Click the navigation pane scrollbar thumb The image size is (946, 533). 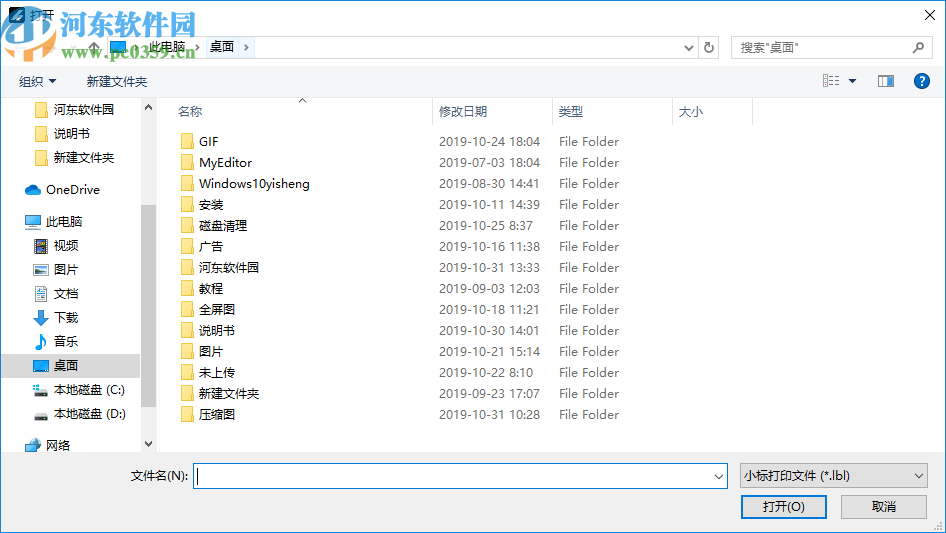(148, 306)
